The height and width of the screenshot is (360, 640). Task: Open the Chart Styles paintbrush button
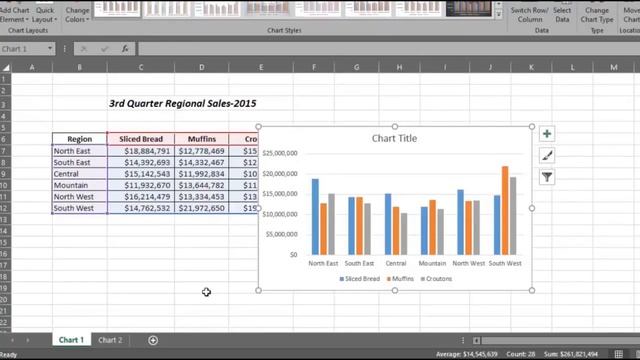(x=547, y=156)
